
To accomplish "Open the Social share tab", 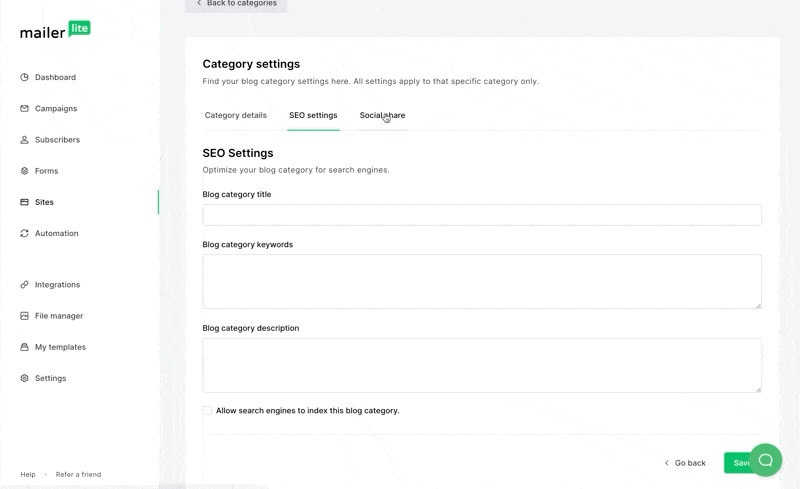I will pyautogui.click(x=382, y=116).
